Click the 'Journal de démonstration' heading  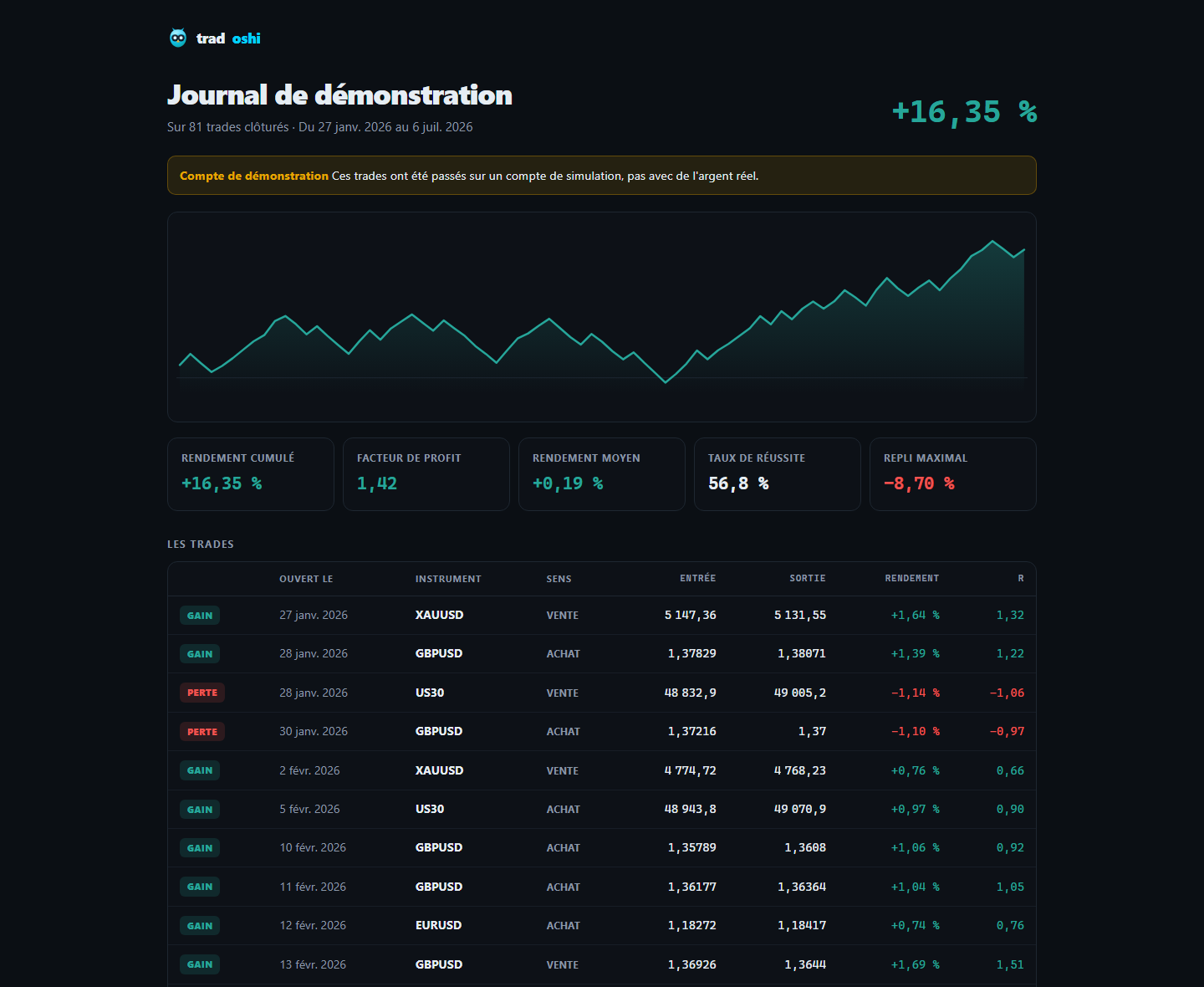pyautogui.click(x=339, y=95)
